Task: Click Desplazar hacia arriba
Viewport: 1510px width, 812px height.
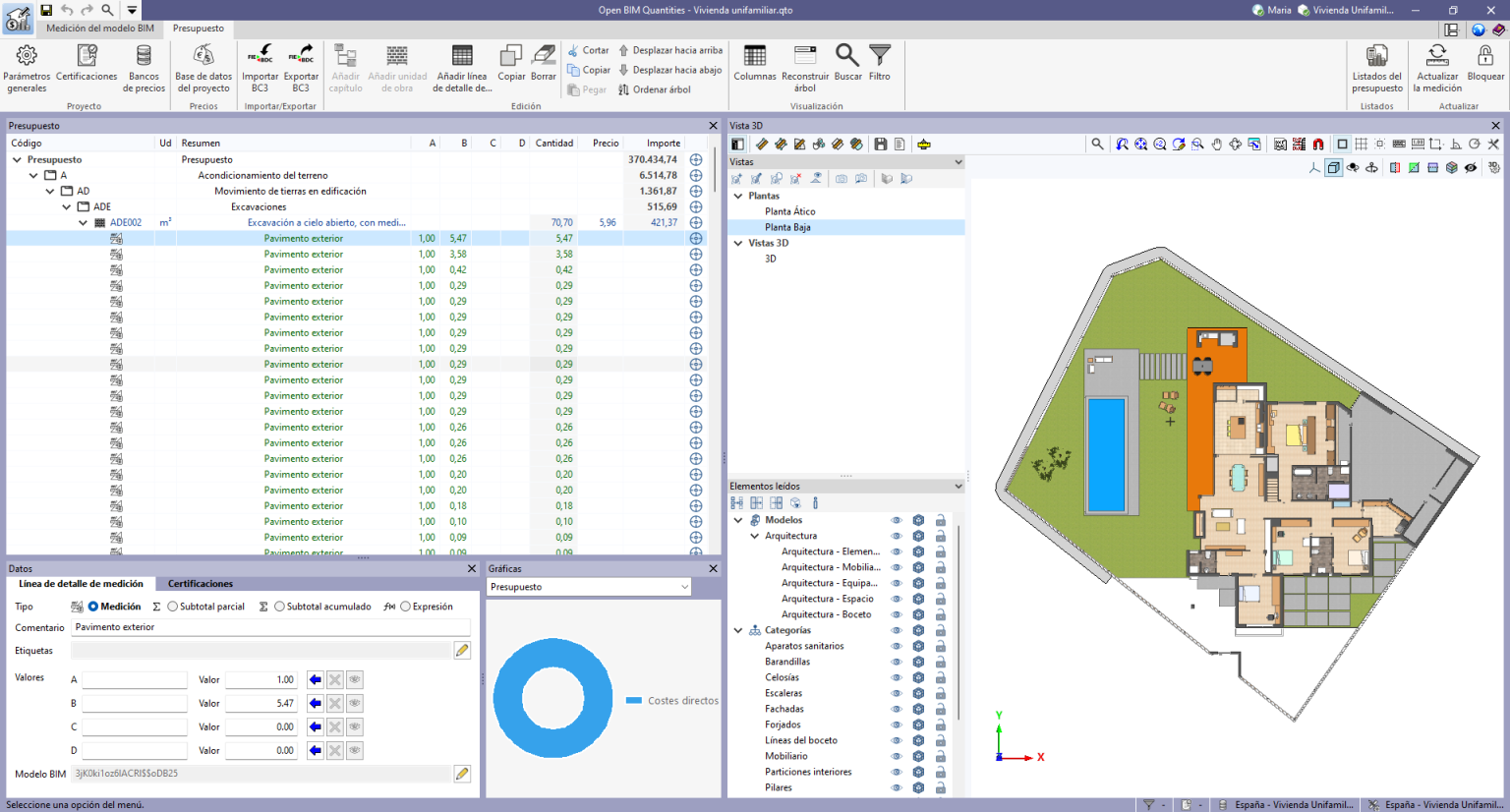Action: tap(669, 50)
